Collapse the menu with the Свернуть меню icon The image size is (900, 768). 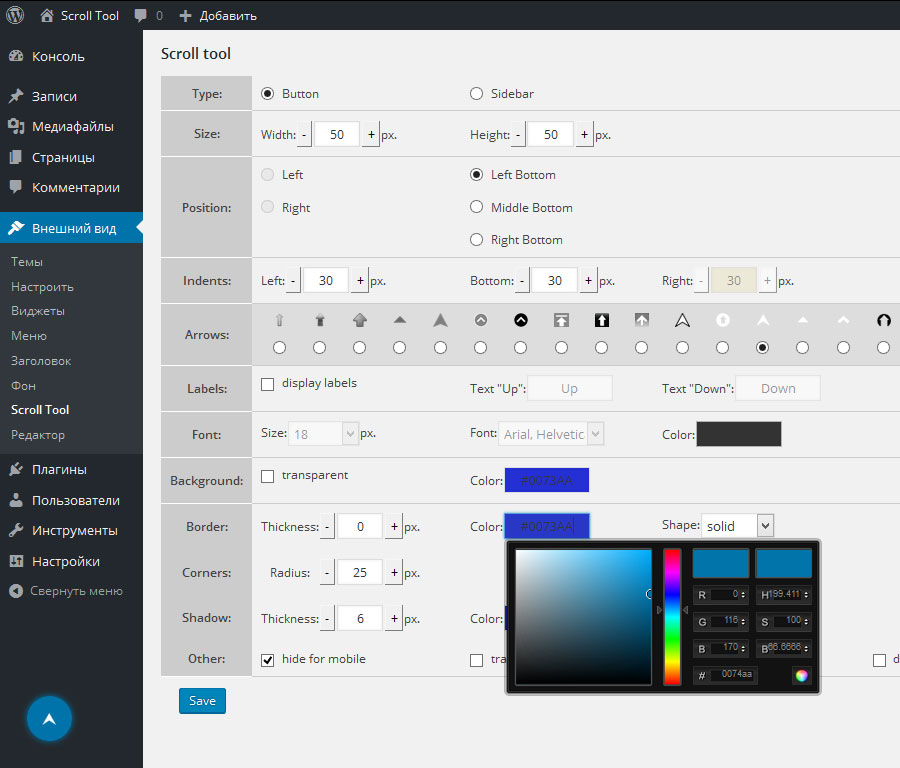point(16,591)
